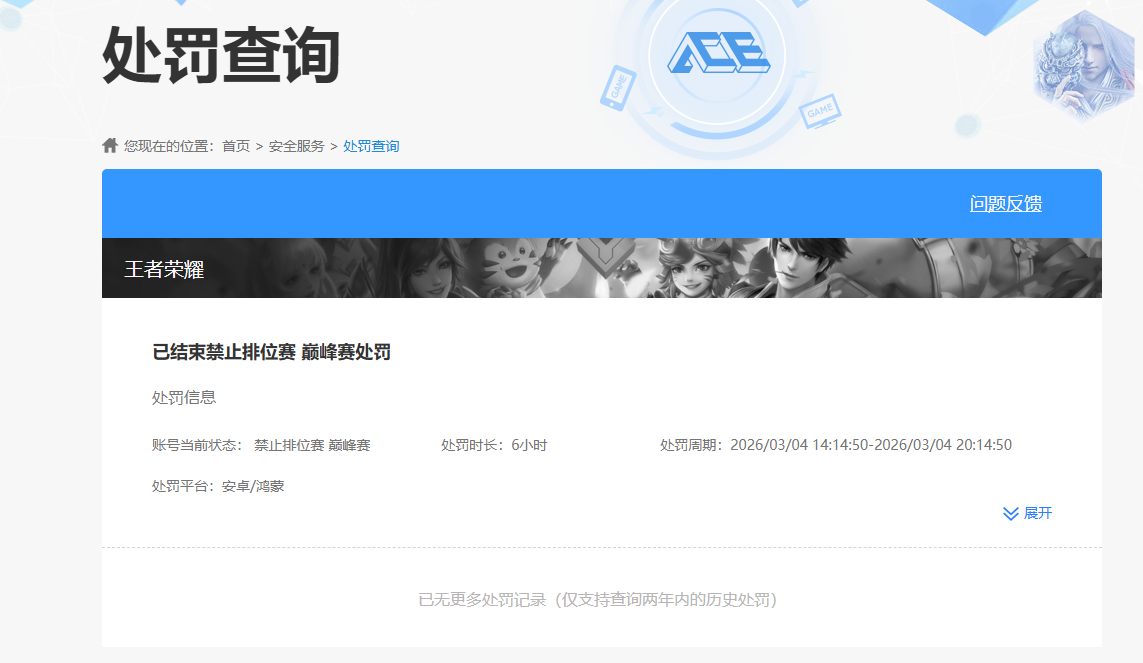Click the 账号当前状态 status text
The height and width of the screenshot is (663, 1143).
tap(261, 445)
